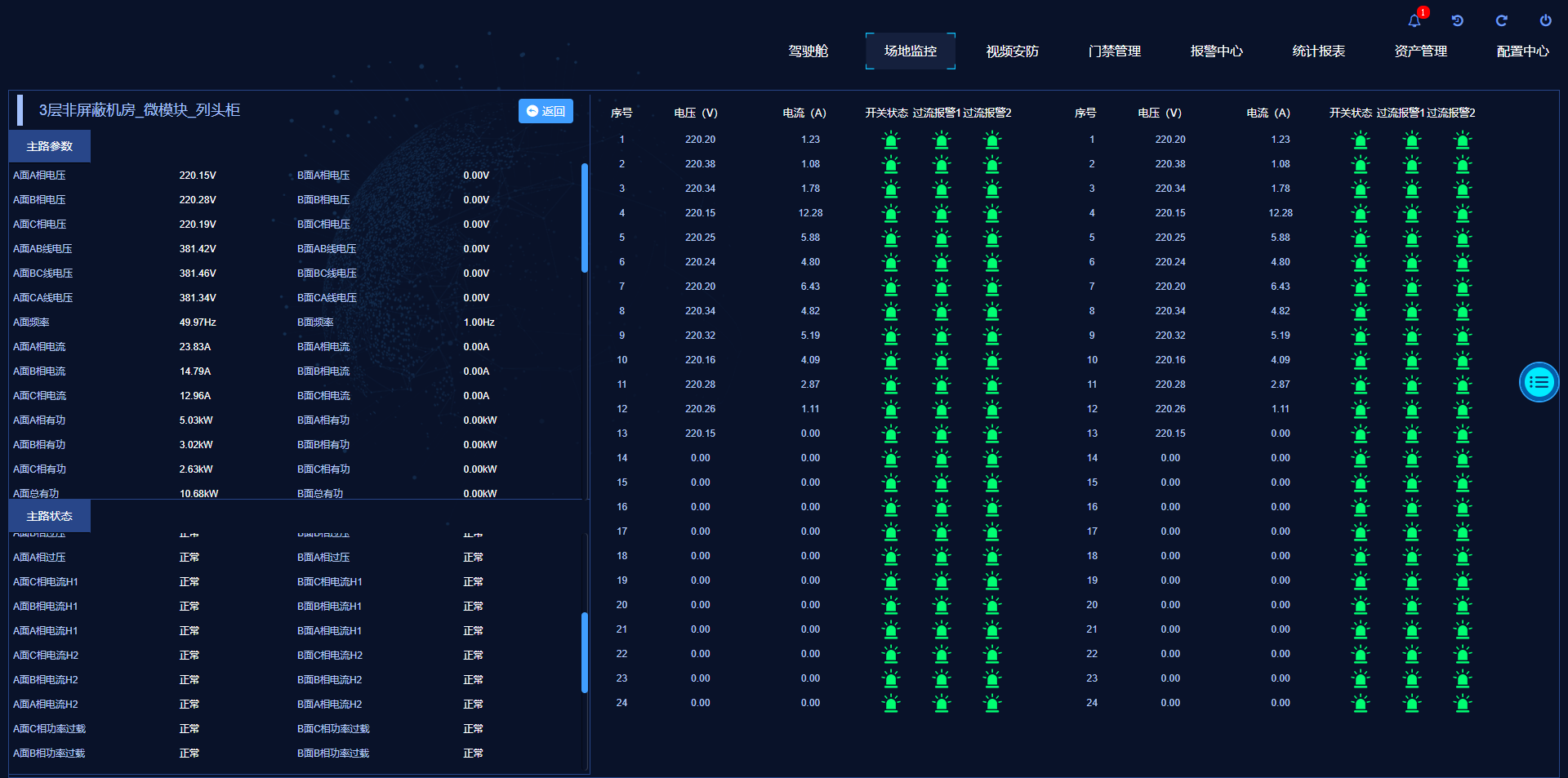Viewport: 1568px width, 778px height.
Task: Switch to the 驾驶舱 tab
Action: click(x=808, y=51)
